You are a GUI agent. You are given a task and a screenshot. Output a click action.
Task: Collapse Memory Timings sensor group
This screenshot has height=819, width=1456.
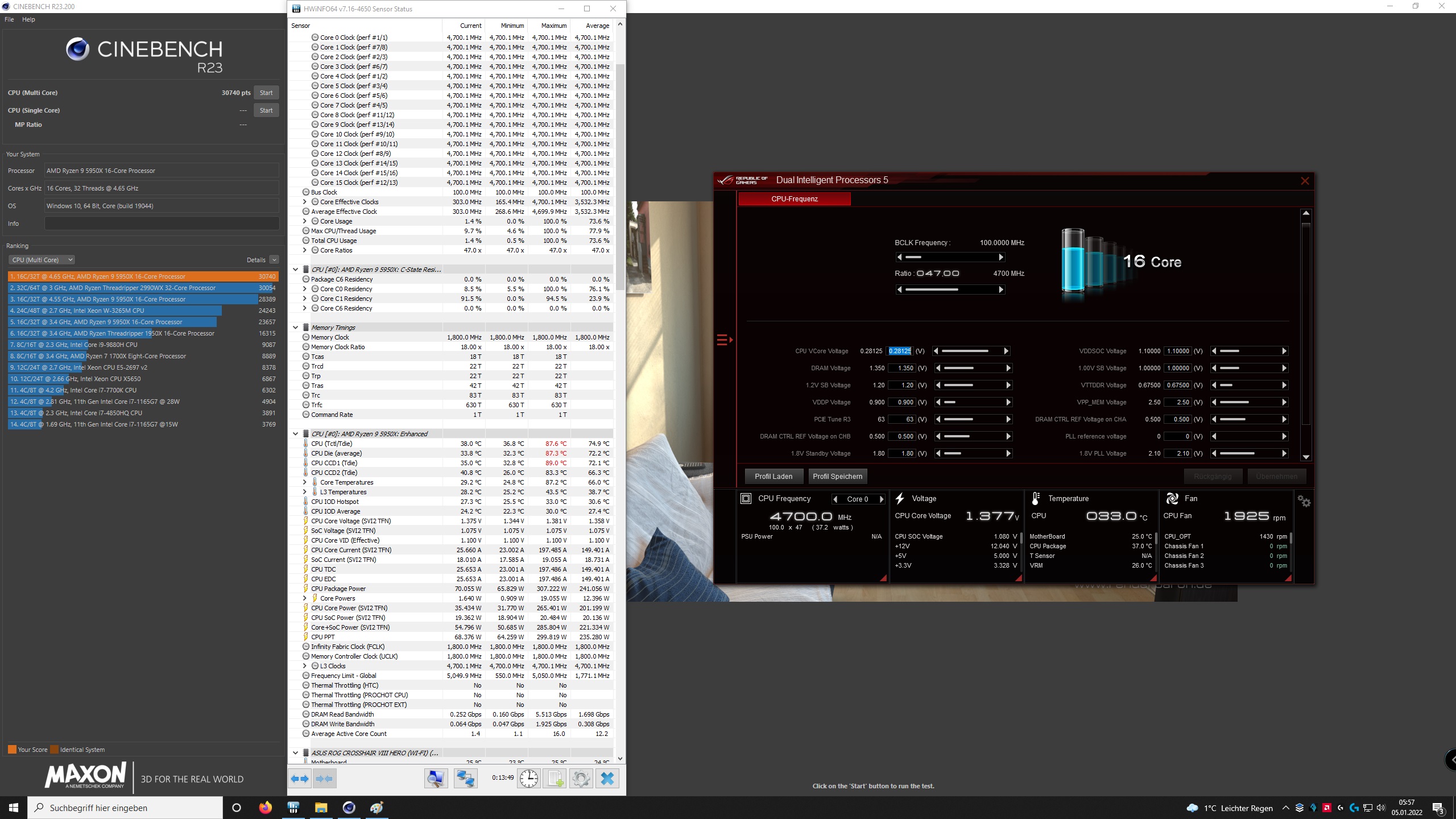pyautogui.click(x=295, y=328)
